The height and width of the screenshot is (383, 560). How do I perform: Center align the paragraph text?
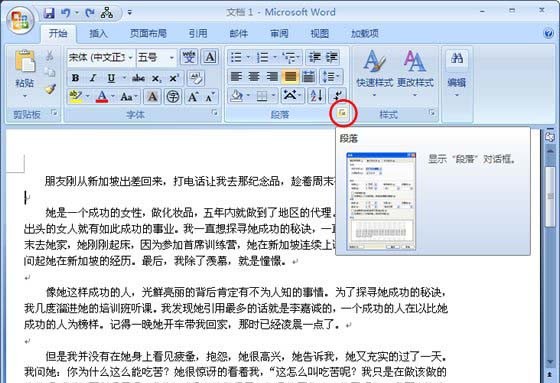pyautogui.click(x=254, y=76)
